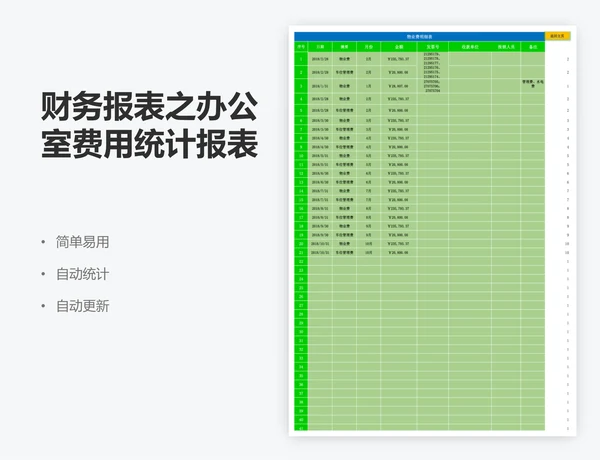The width and height of the screenshot is (600, 460).
Task: Click the 备注 column header
Action: [x=533, y=47]
